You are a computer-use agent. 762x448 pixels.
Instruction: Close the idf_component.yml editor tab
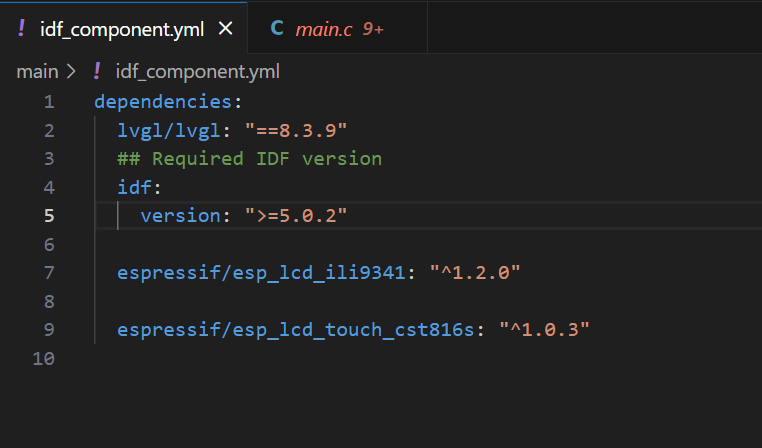click(226, 29)
